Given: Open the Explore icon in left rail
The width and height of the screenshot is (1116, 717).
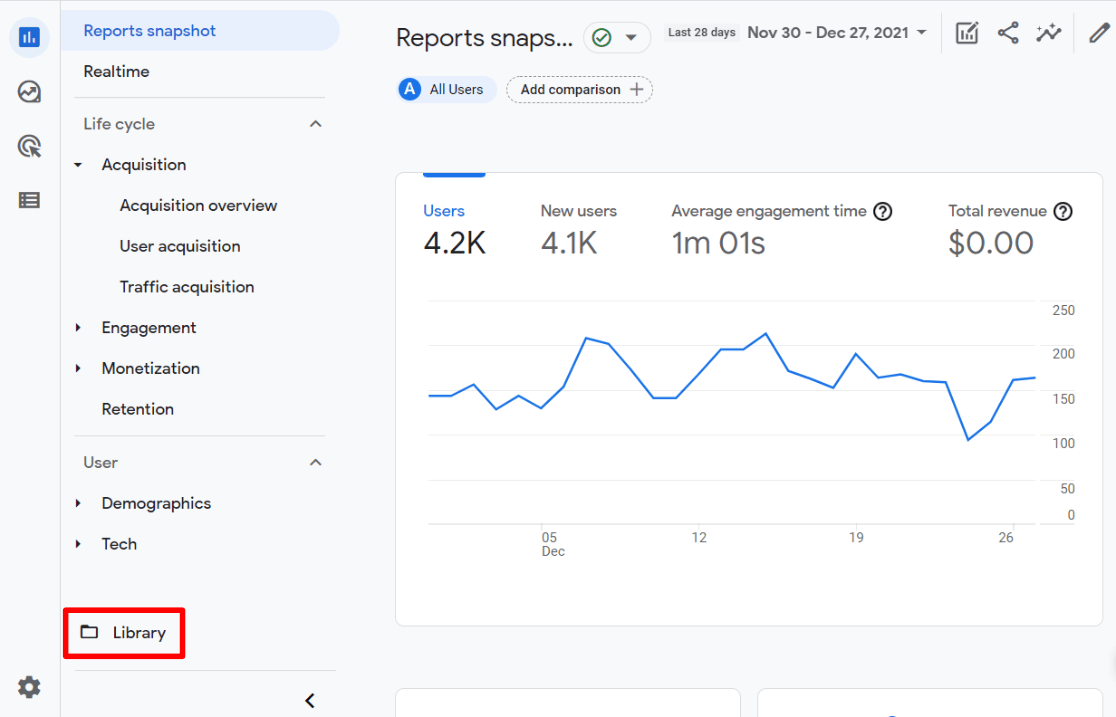Looking at the screenshot, I should click(x=29, y=92).
